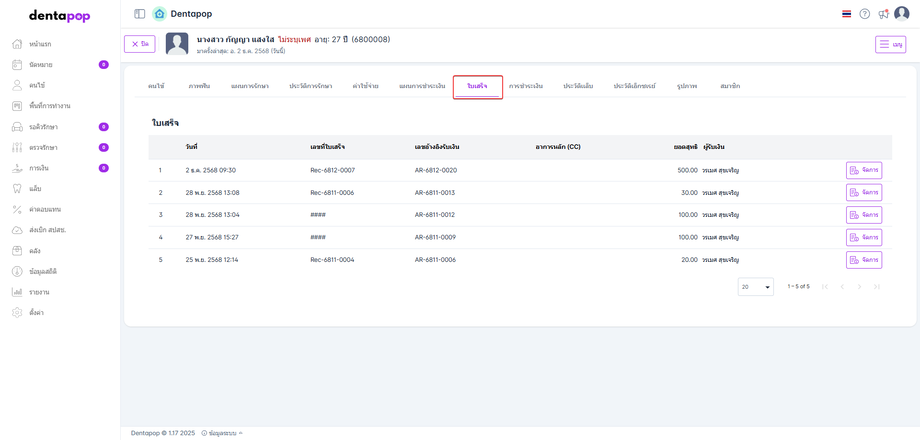Click the อาการหลัก (CC) column header
This screenshot has height=440, width=920.
click(x=557, y=147)
